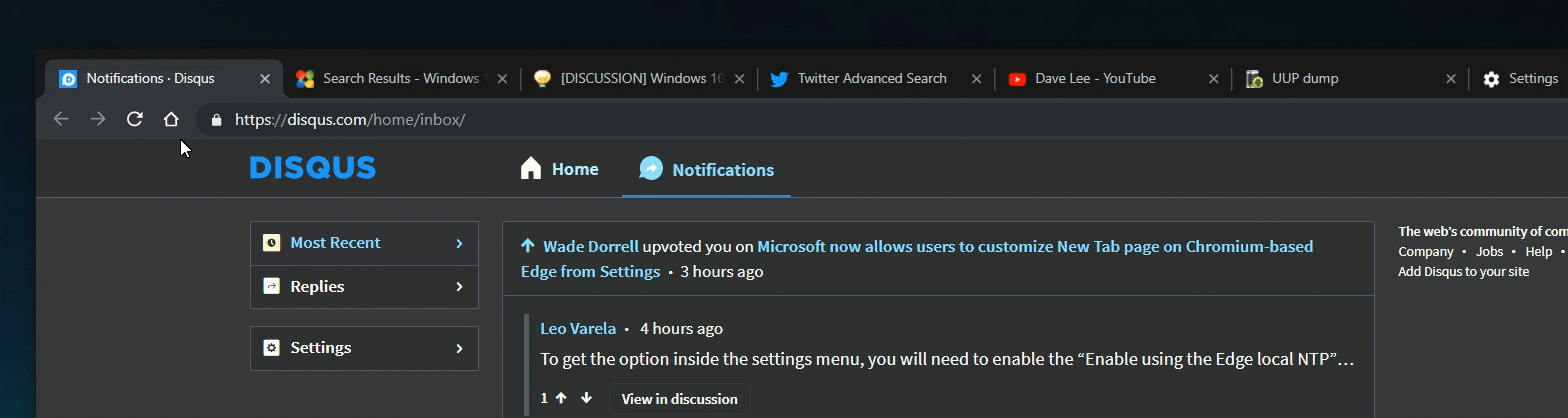Click the house icon beside Home
This screenshot has width=1568, height=418.
pyautogui.click(x=531, y=169)
